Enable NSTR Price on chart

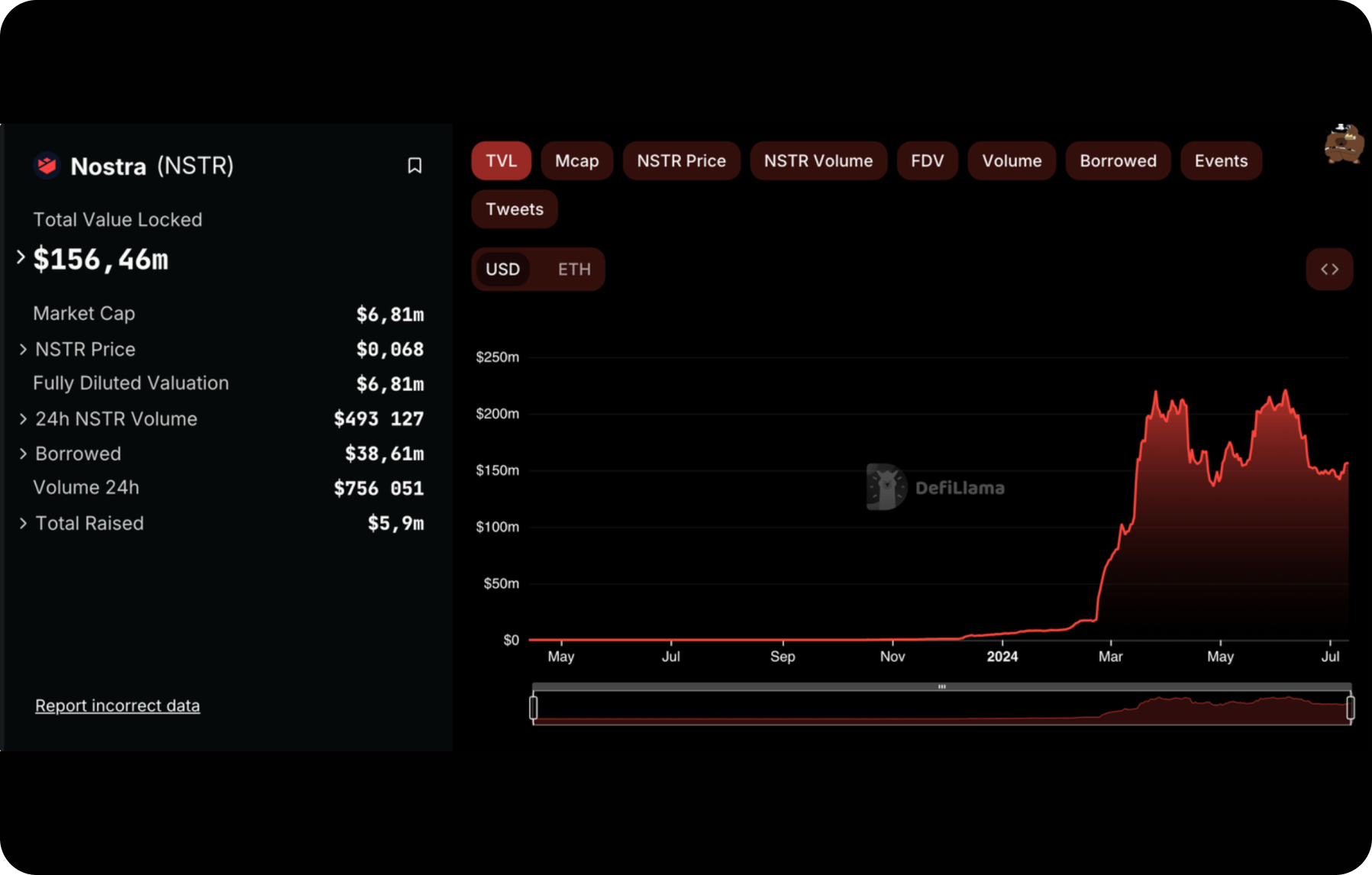tap(682, 161)
